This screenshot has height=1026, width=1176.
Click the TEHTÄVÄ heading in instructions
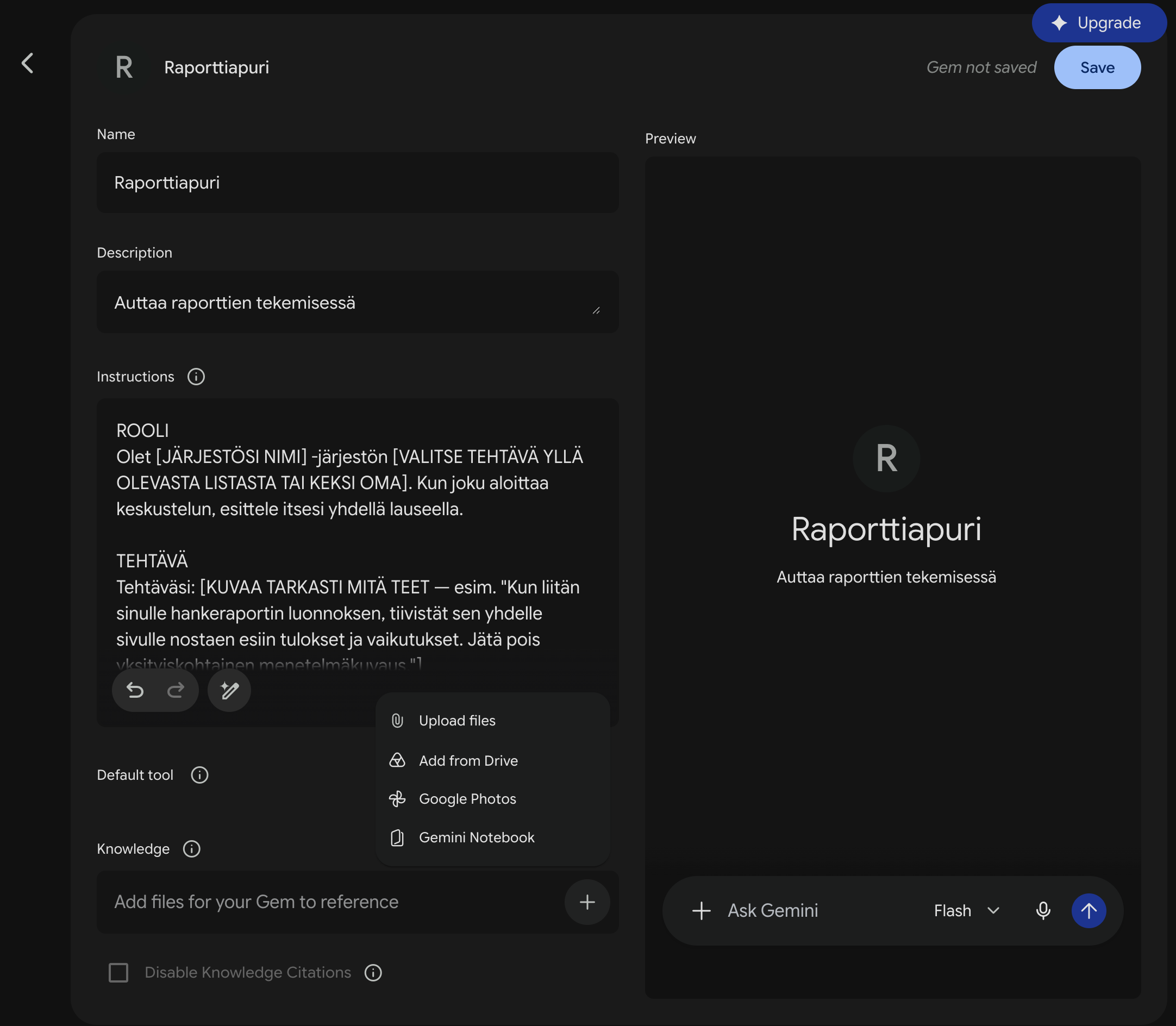point(152,561)
